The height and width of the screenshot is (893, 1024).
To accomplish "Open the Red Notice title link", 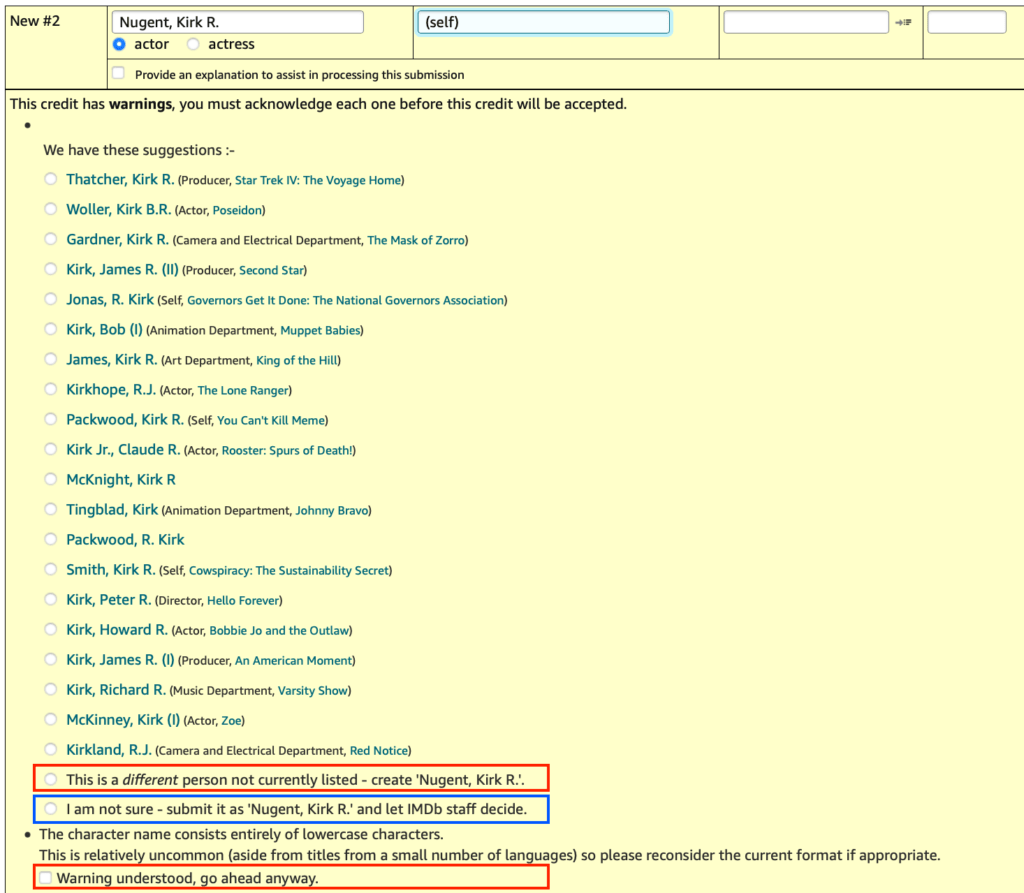I will coord(379,750).
